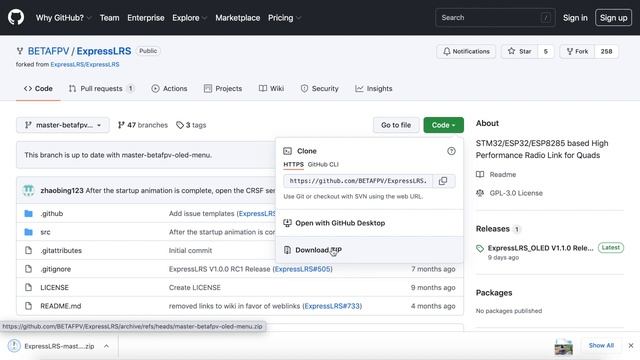Switch to the Pull requests tab
The height and width of the screenshot is (360, 640).
(x=101, y=89)
